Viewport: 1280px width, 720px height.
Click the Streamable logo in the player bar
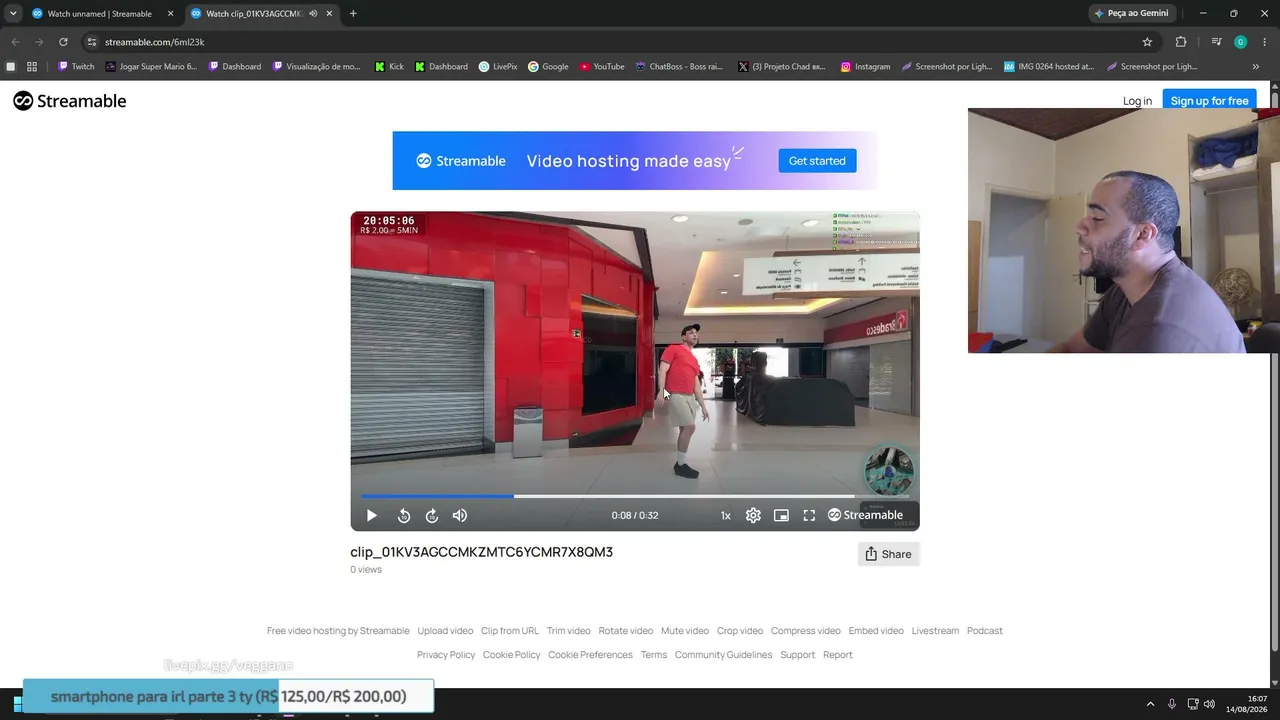coord(865,515)
